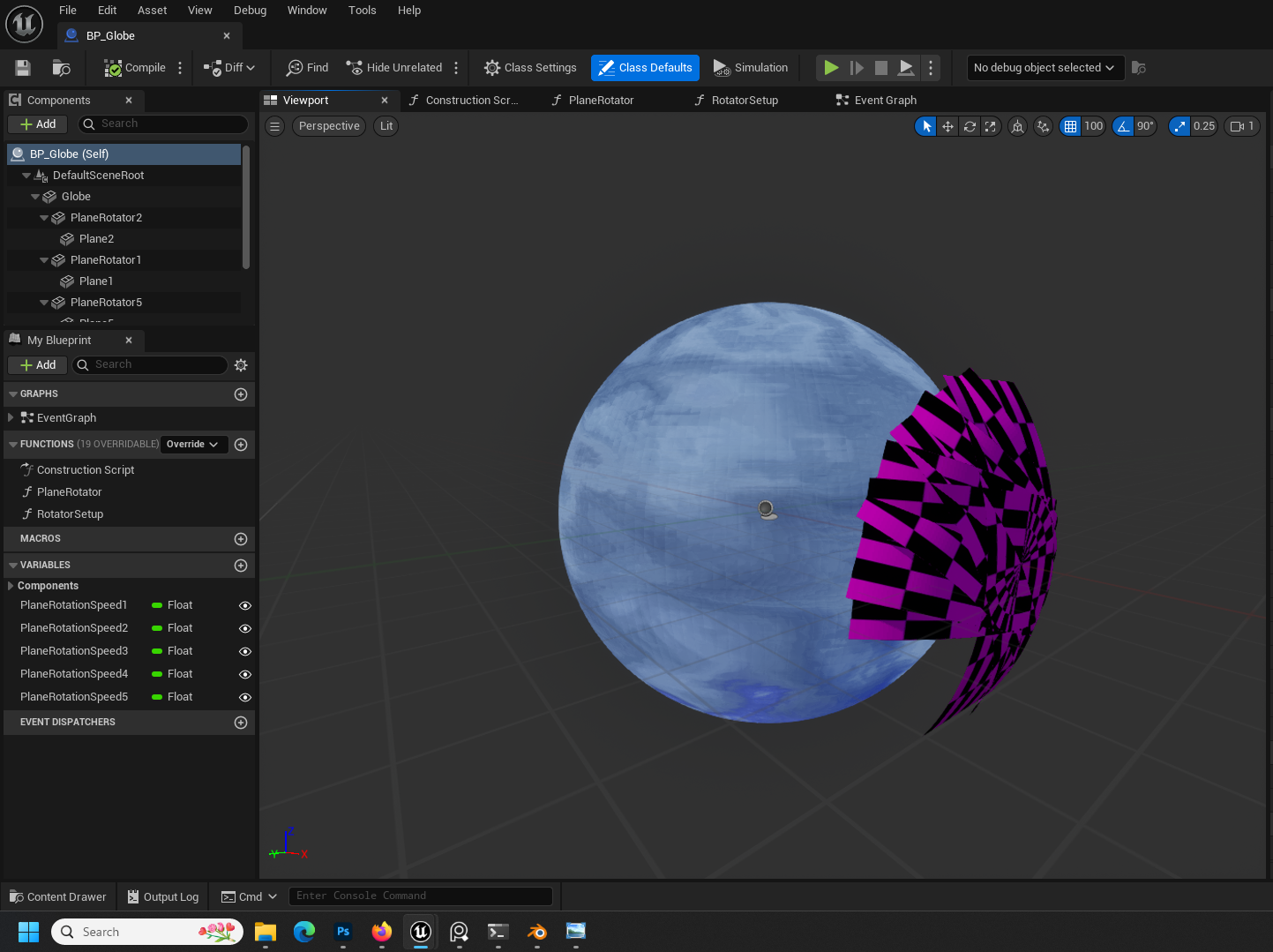This screenshot has height=952, width=1273.
Task: Click the Class Defaults button
Action: (x=645, y=68)
